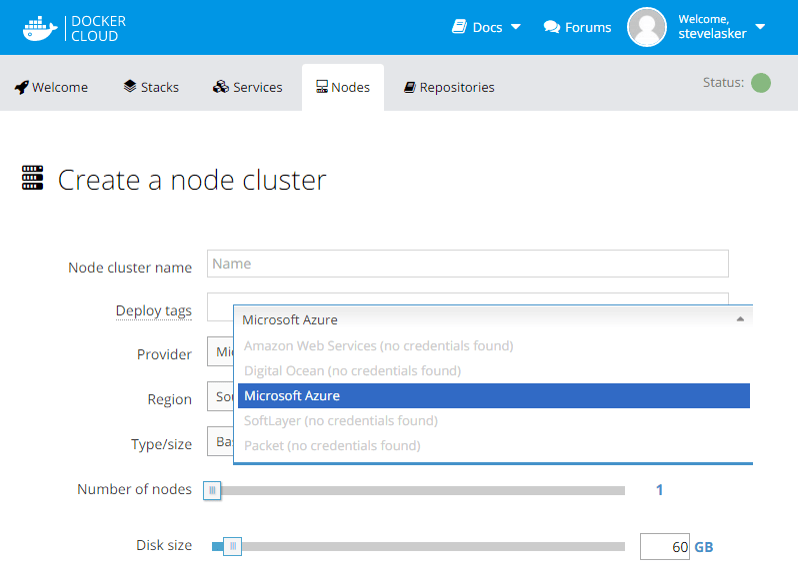
Task: Click the Number of nodes slider handle
Action: pyautogui.click(x=212, y=491)
